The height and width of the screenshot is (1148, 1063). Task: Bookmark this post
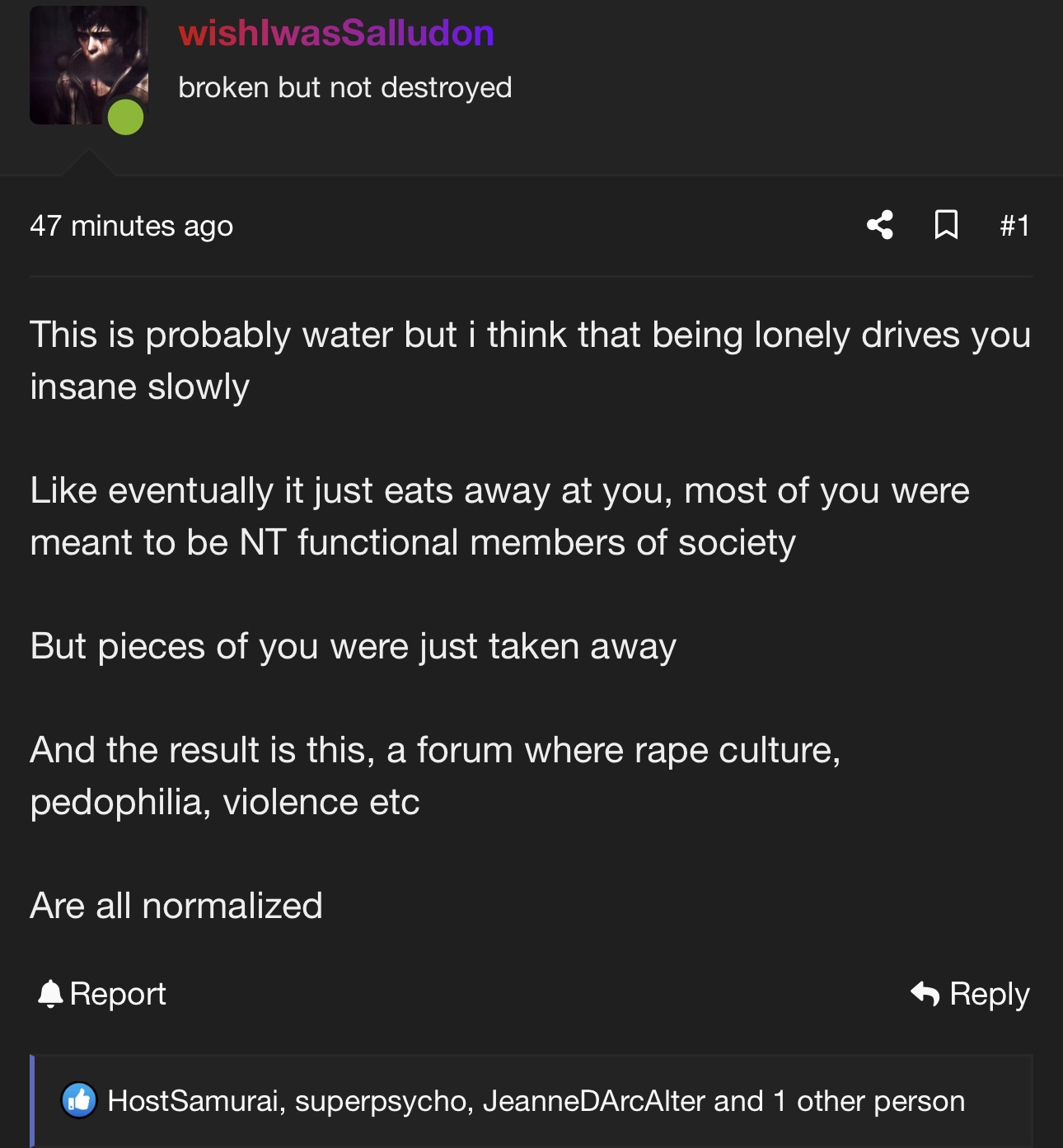946,225
